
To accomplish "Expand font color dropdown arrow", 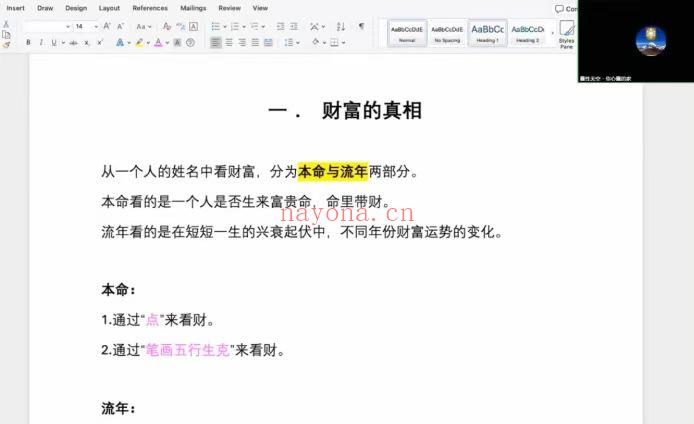I will coord(167,43).
